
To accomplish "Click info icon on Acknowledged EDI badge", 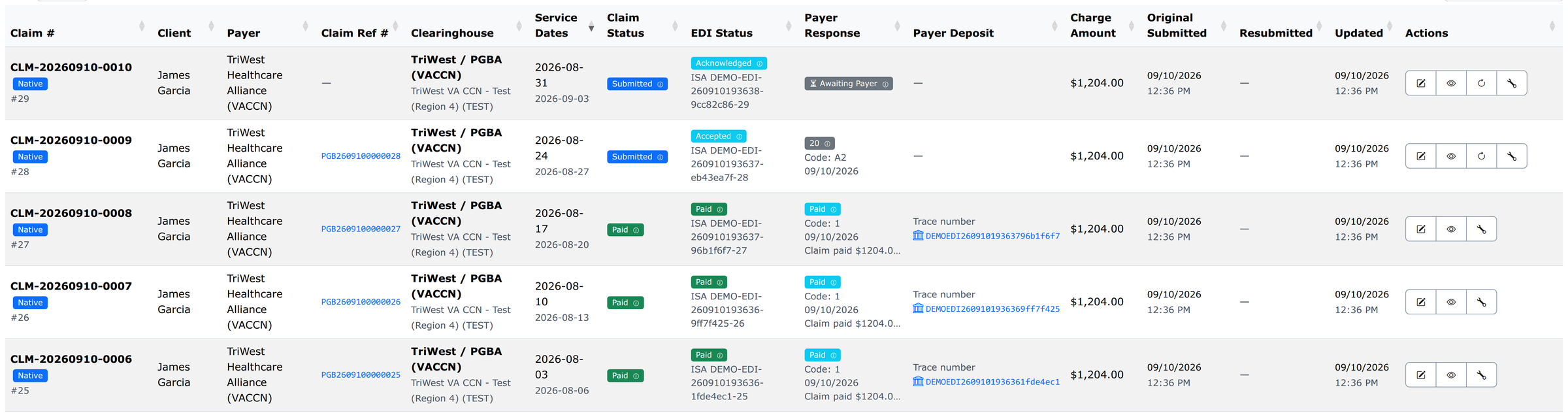I will (x=759, y=63).
